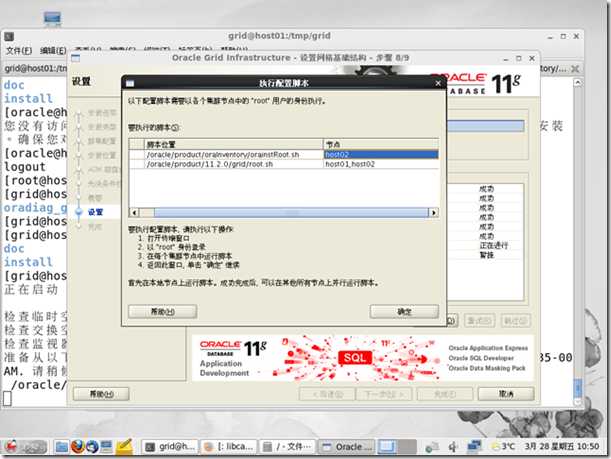Click the 'oradiag_g' entry in the terminal
This screenshot has height=459, width=611.
(x=35, y=208)
